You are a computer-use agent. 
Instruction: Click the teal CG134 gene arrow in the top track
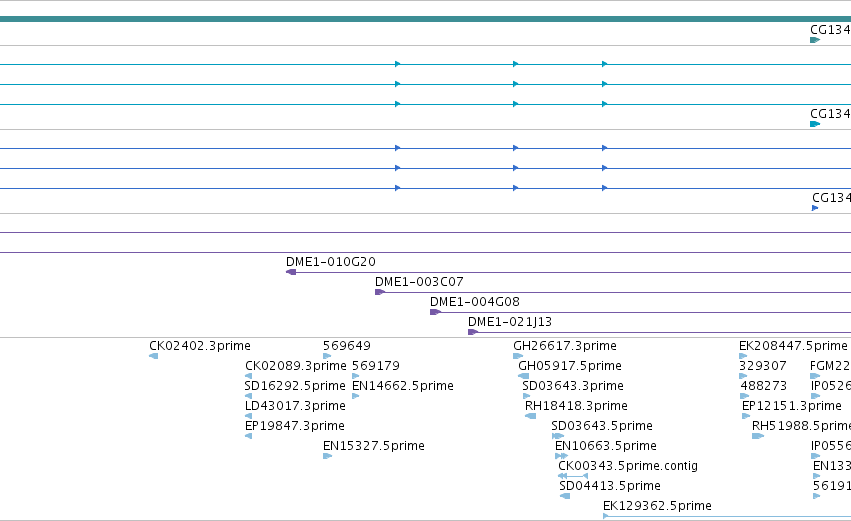coord(815,40)
